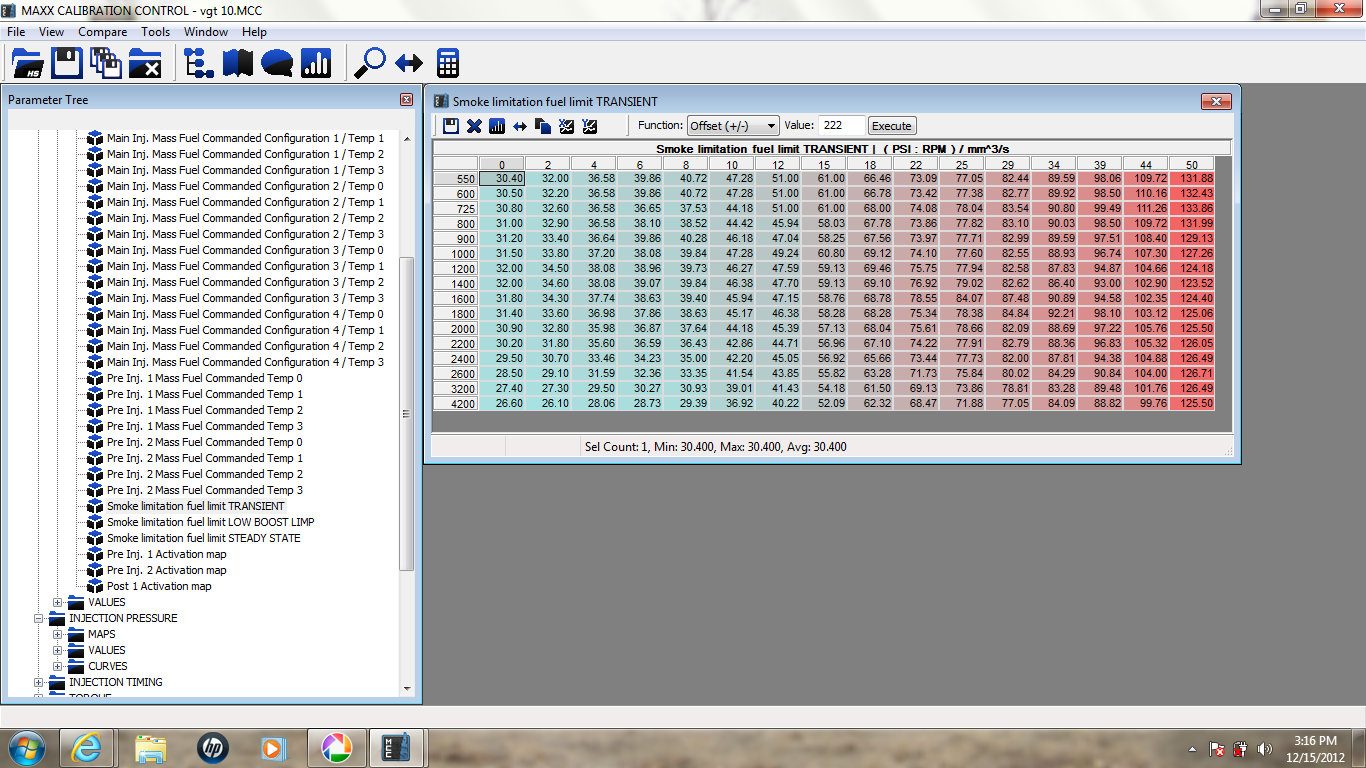The image size is (1366, 768).
Task: Expand the INJECTION TIMING folder
Action: tap(38, 682)
